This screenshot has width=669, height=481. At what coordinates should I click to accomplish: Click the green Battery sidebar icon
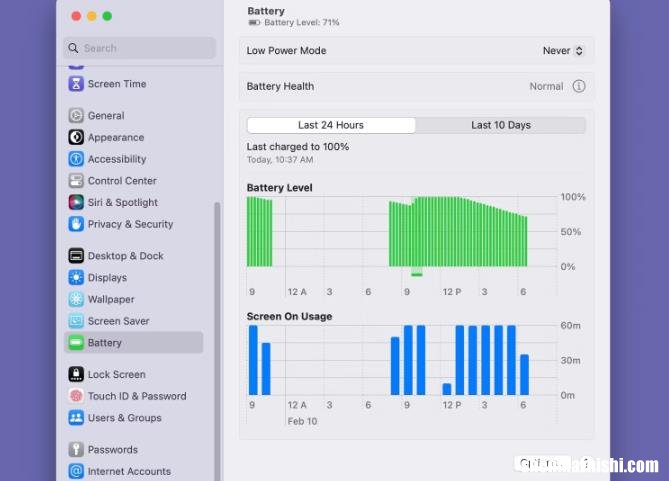click(x=76, y=342)
